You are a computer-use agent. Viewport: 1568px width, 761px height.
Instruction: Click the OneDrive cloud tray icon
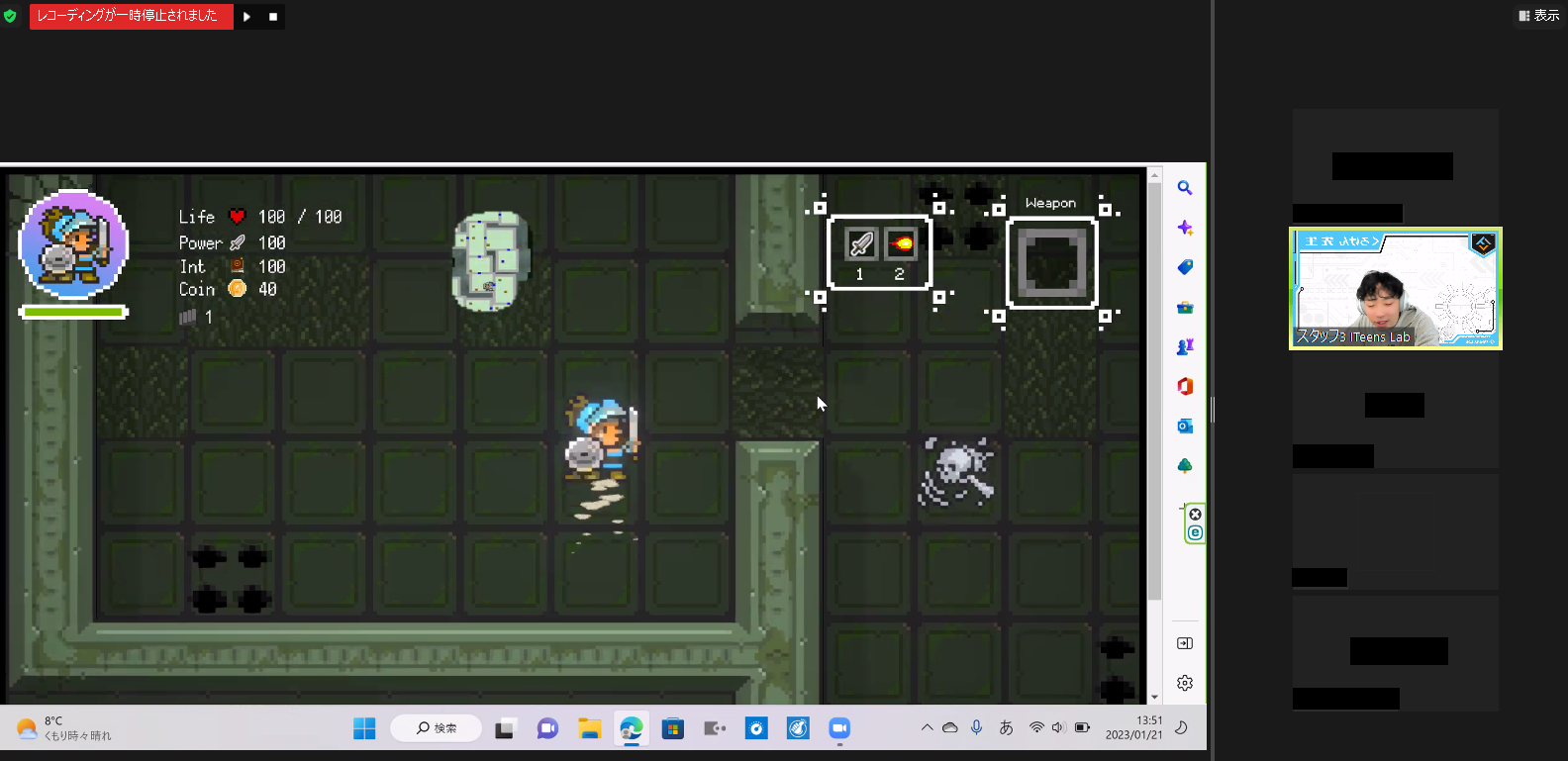[950, 728]
